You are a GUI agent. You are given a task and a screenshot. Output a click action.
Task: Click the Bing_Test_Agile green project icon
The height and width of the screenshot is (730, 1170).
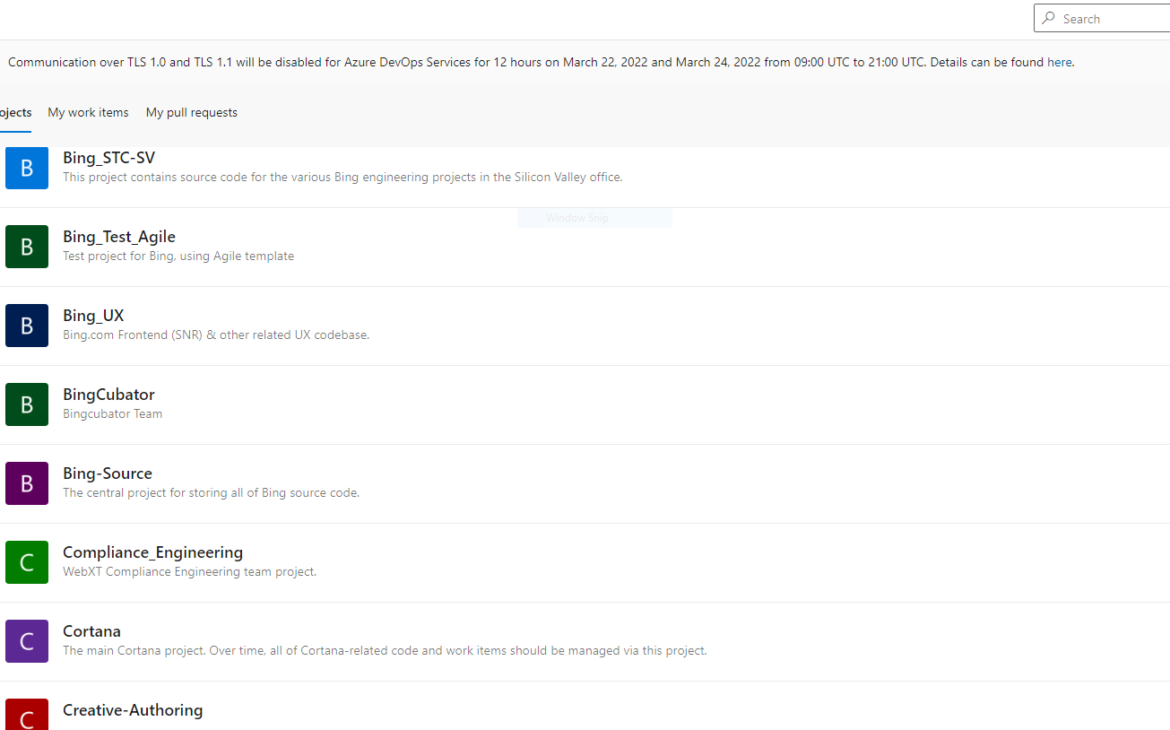pyautogui.click(x=26, y=246)
